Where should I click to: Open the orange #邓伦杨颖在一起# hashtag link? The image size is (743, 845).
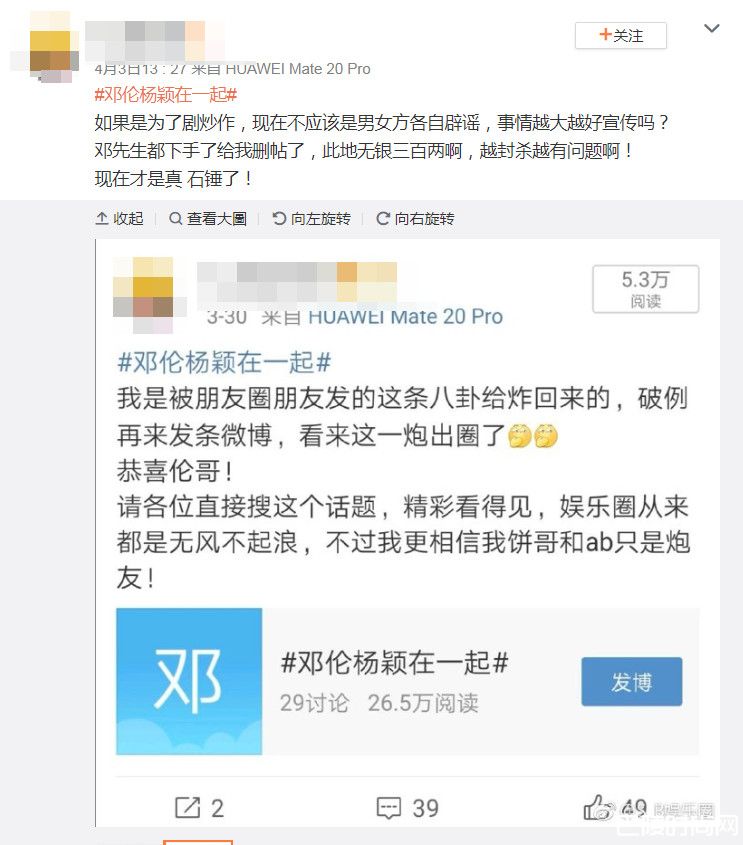(x=165, y=95)
